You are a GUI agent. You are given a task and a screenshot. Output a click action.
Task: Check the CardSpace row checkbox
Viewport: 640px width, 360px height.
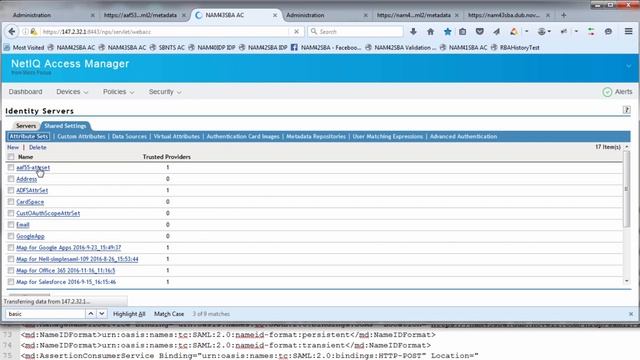11,202
